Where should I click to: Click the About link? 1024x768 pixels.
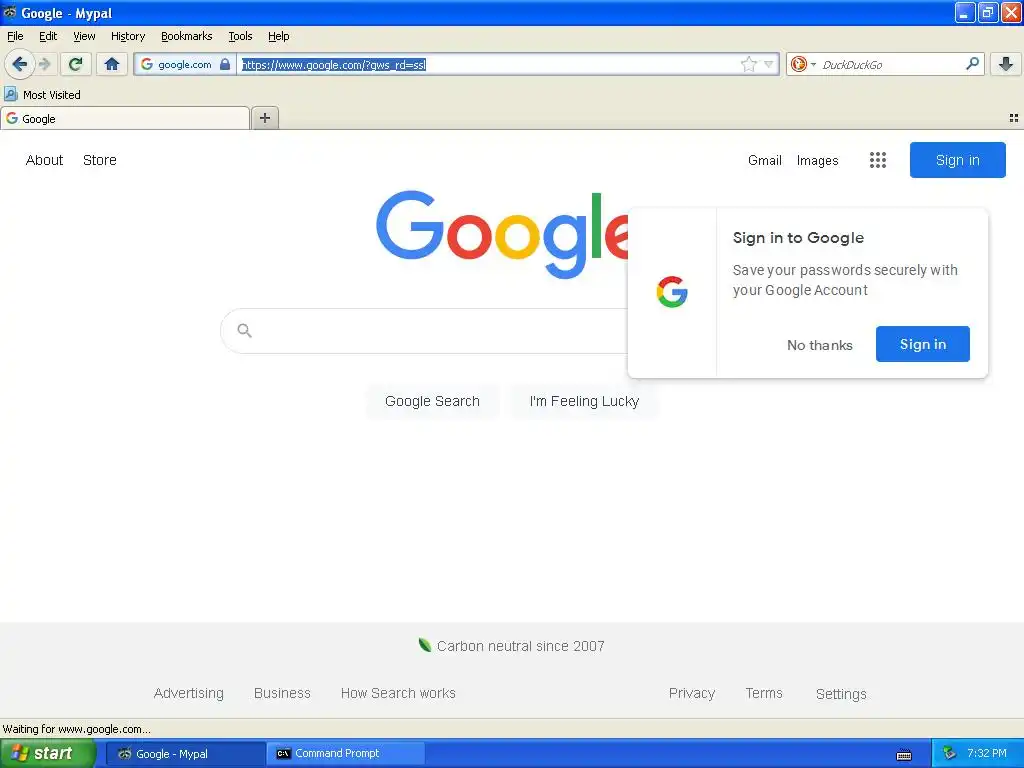click(44, 160)
